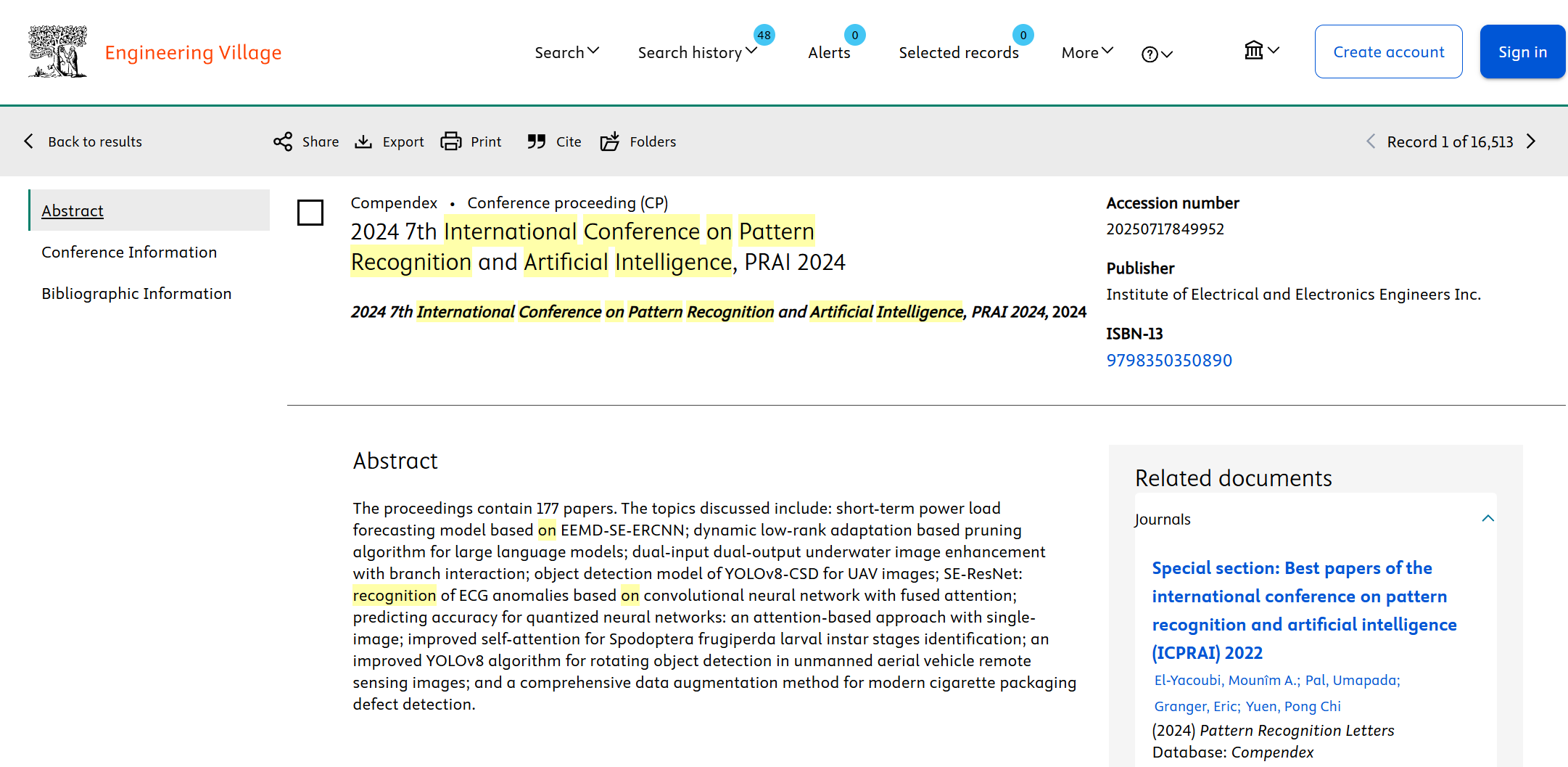Click the Record 1 of 16,513 text

(x=1450, y=141)
